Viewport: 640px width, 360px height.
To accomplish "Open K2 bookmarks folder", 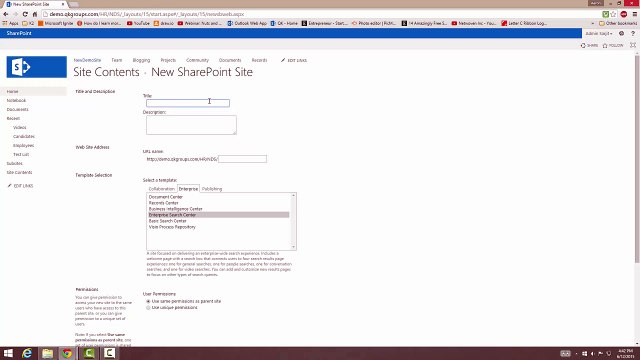I will [x=28, y=23].
